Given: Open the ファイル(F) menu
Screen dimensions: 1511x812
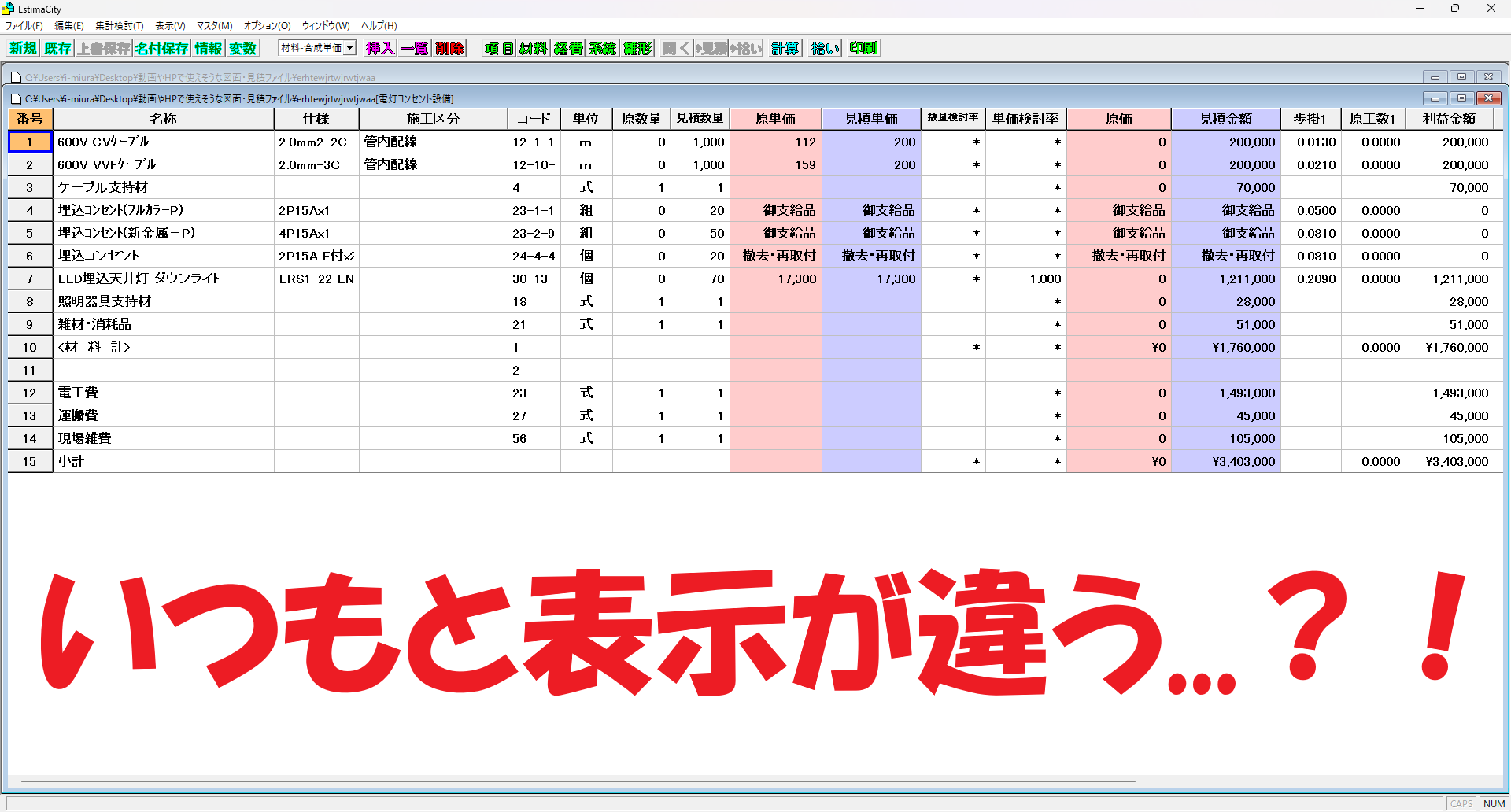Looking at the screenshot, I should (24, 26).
